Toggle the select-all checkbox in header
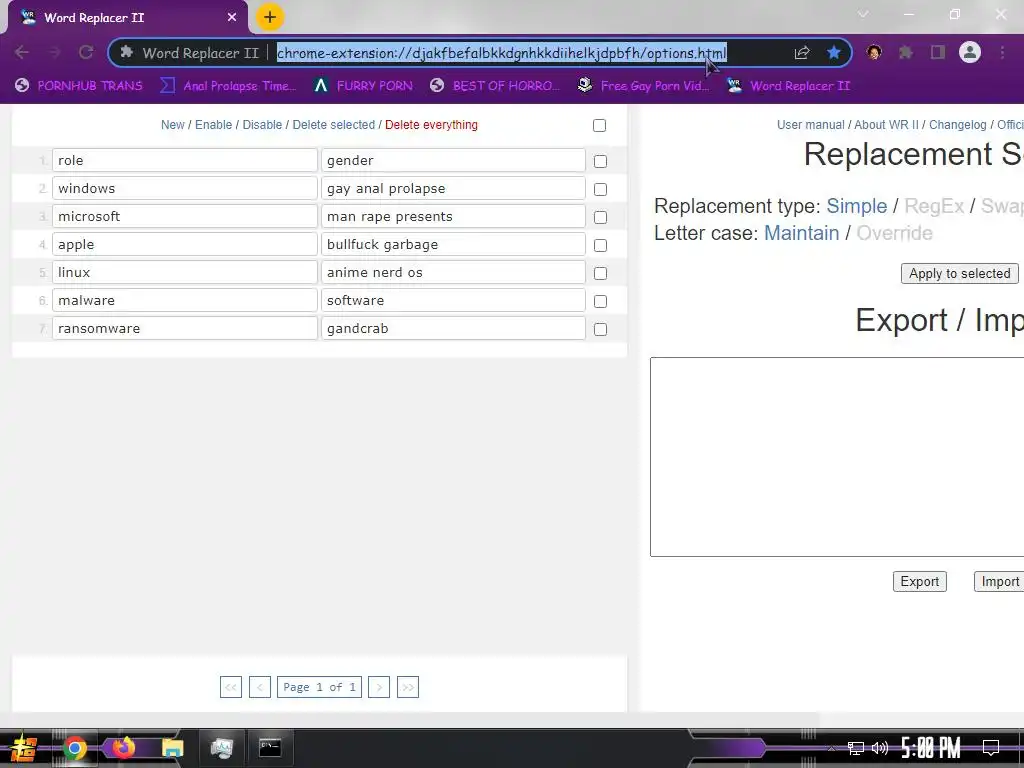The width and height of the screenshot is (1024, 768). coord(600,125)
